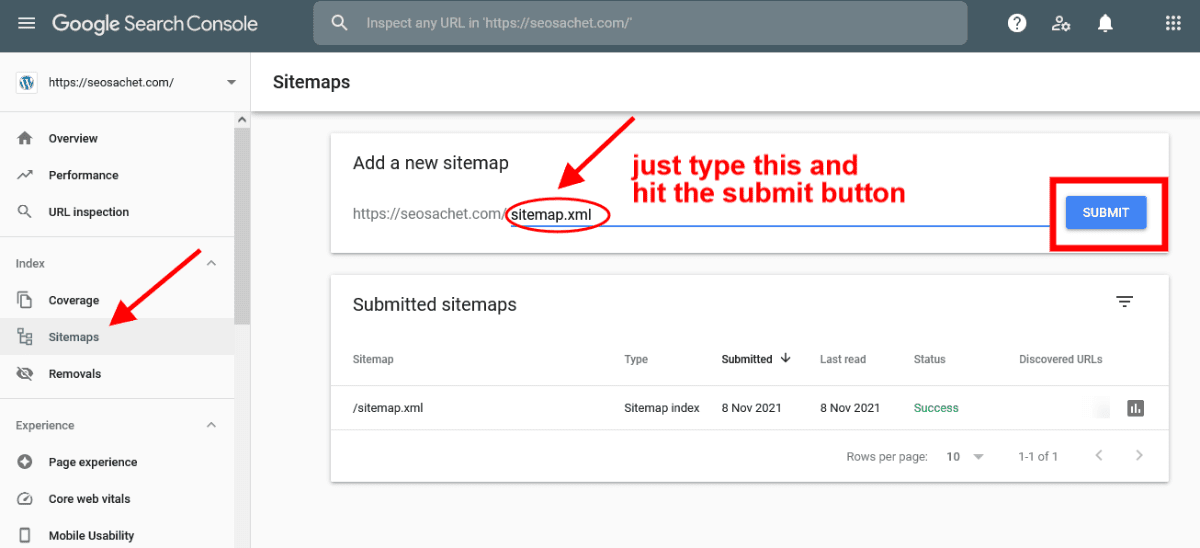Screen dimensions: 1200x548
Task: Click the Sitemap column header
Action: point(373,359)
